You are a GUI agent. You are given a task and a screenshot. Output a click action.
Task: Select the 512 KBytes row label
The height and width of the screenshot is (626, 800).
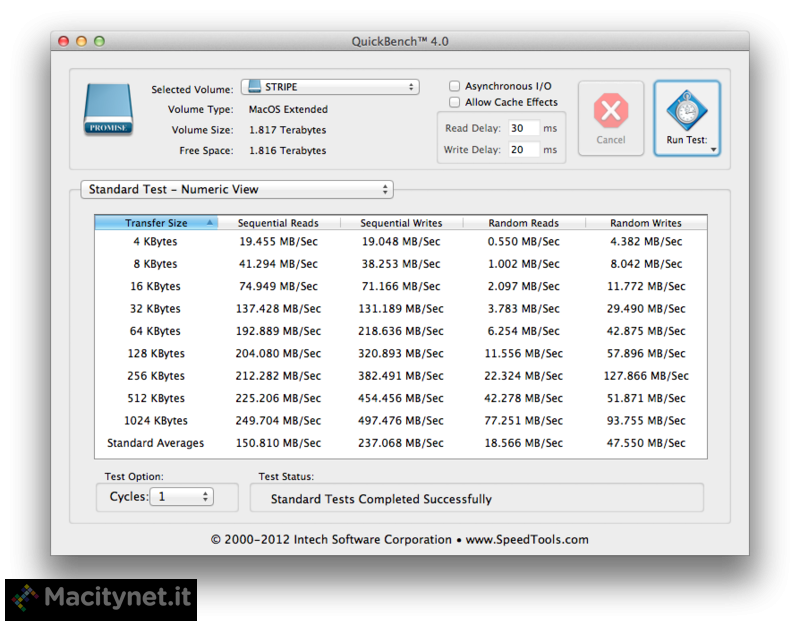click(x=156, y=398)
